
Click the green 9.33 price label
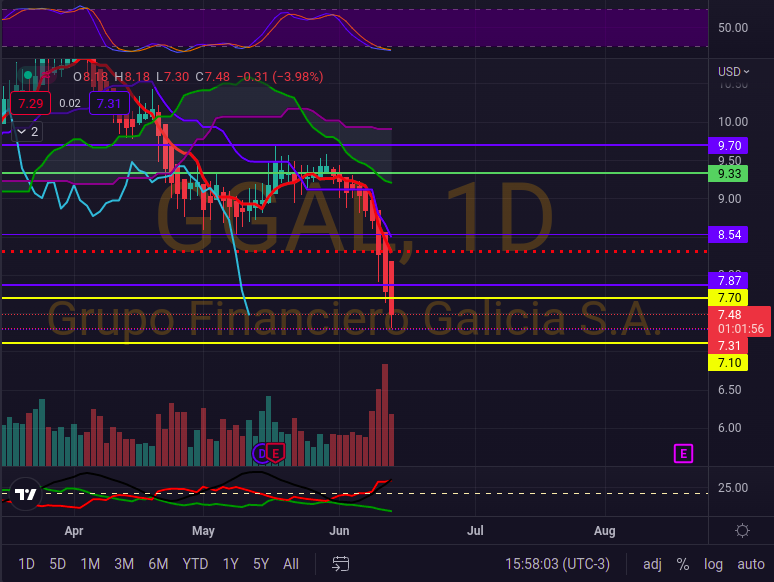(728, 174)
